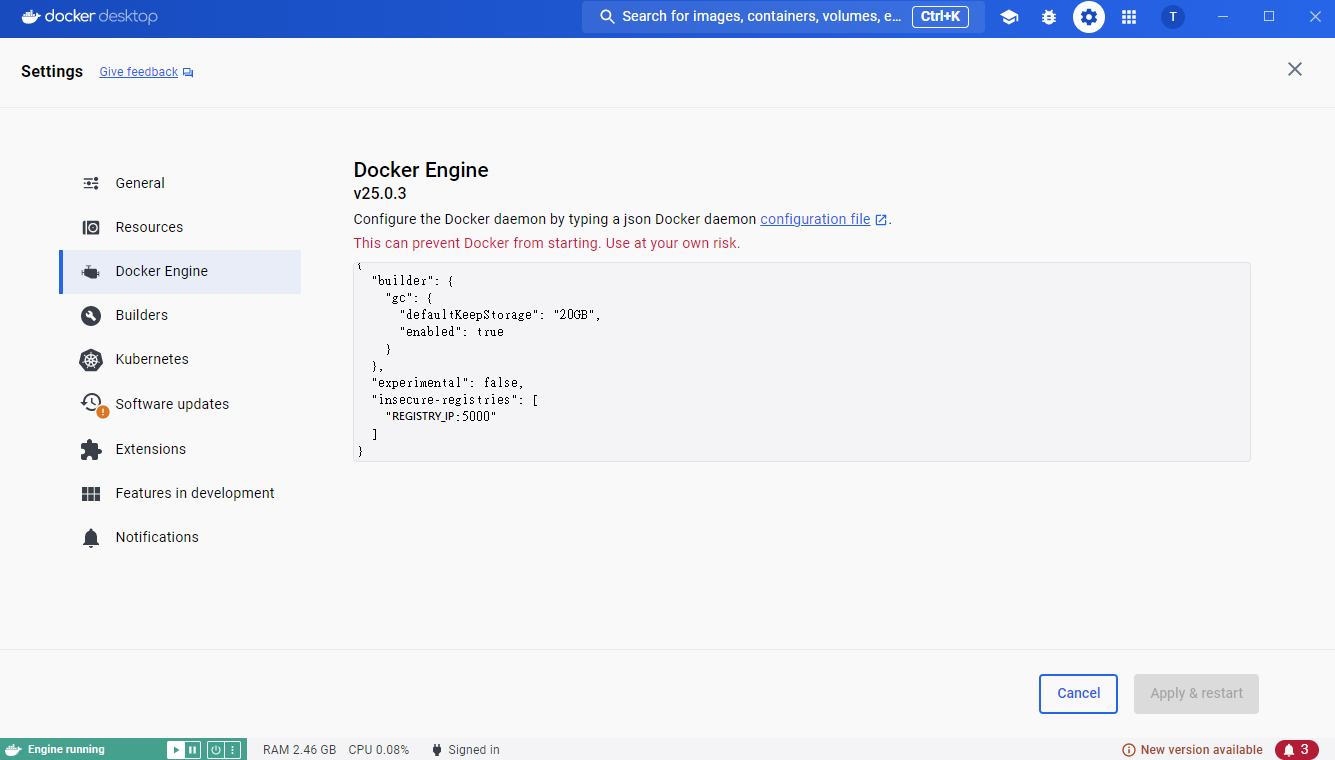Image resolution: width=1335 pixels, height=760 pixels.
Task: Click the "builder": { line
Action: [413, 281]
